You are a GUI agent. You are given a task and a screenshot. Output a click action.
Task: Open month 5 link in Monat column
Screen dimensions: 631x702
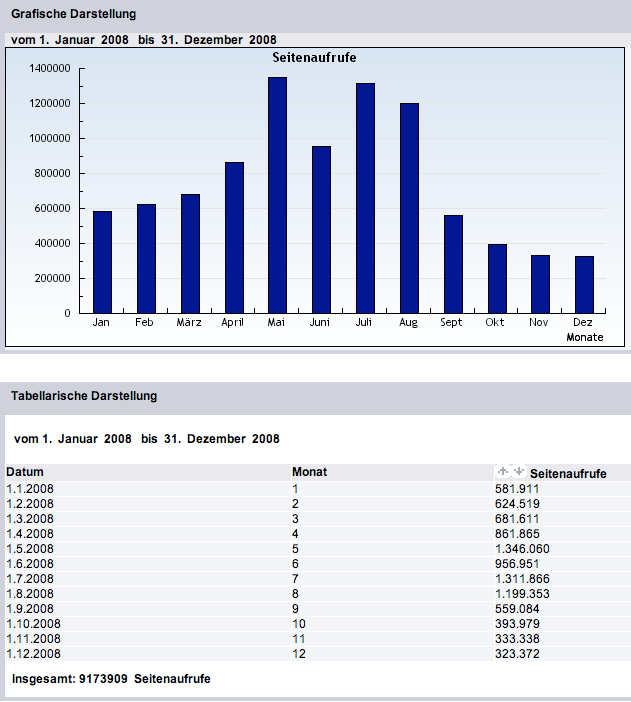coord(295,548)
